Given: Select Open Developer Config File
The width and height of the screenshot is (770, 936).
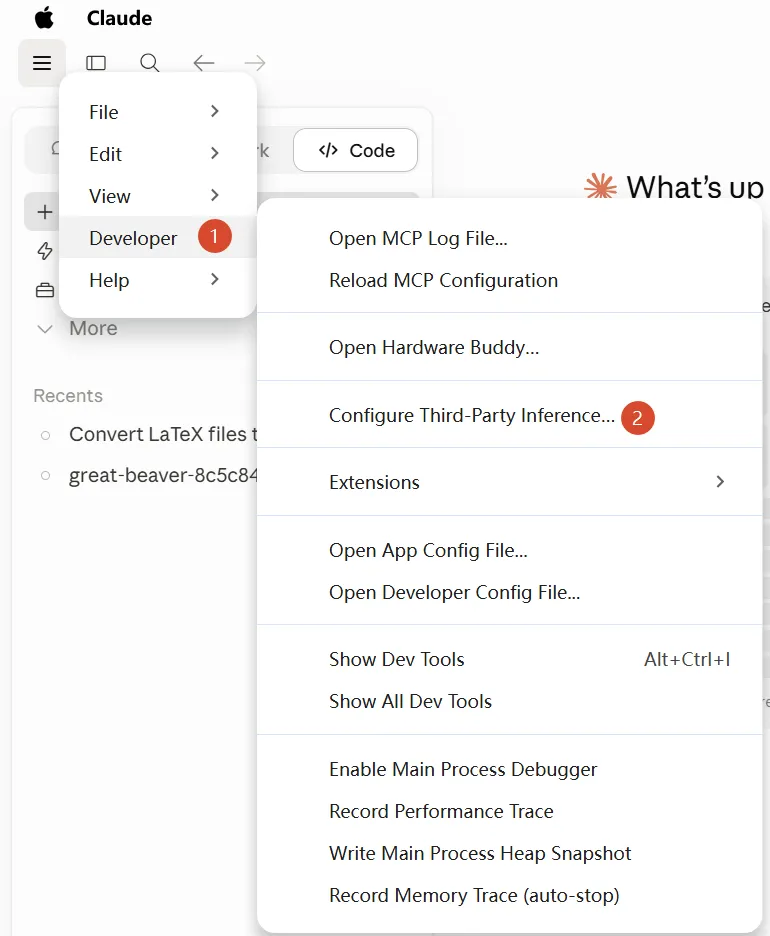Looking at the screenshot, I should (509, 592).
